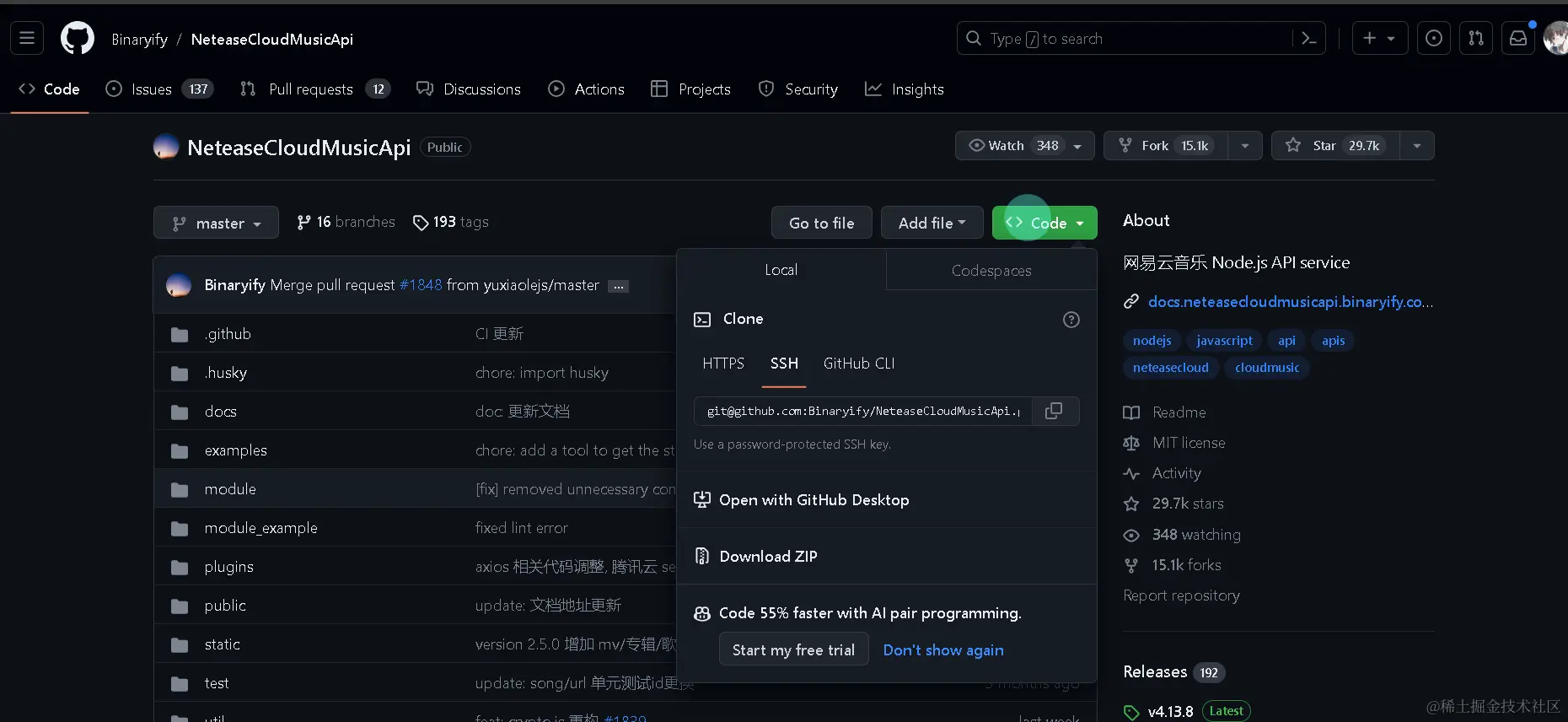The image size is (1568, 722).
Task: Click the repository owner avatar beside title
Action: point(166,147)
